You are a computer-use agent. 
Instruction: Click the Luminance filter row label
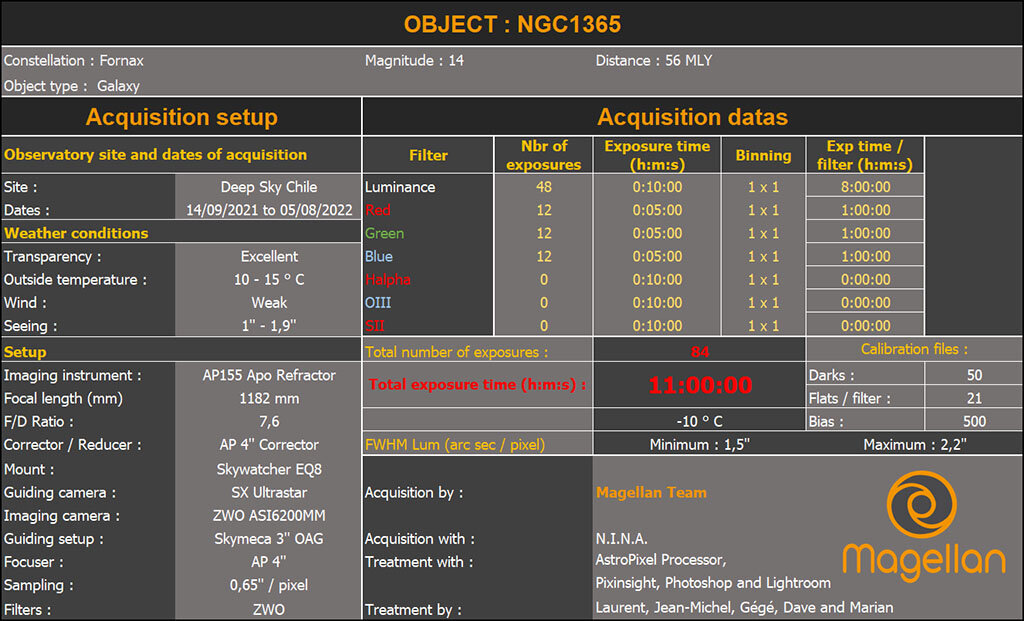400,187
